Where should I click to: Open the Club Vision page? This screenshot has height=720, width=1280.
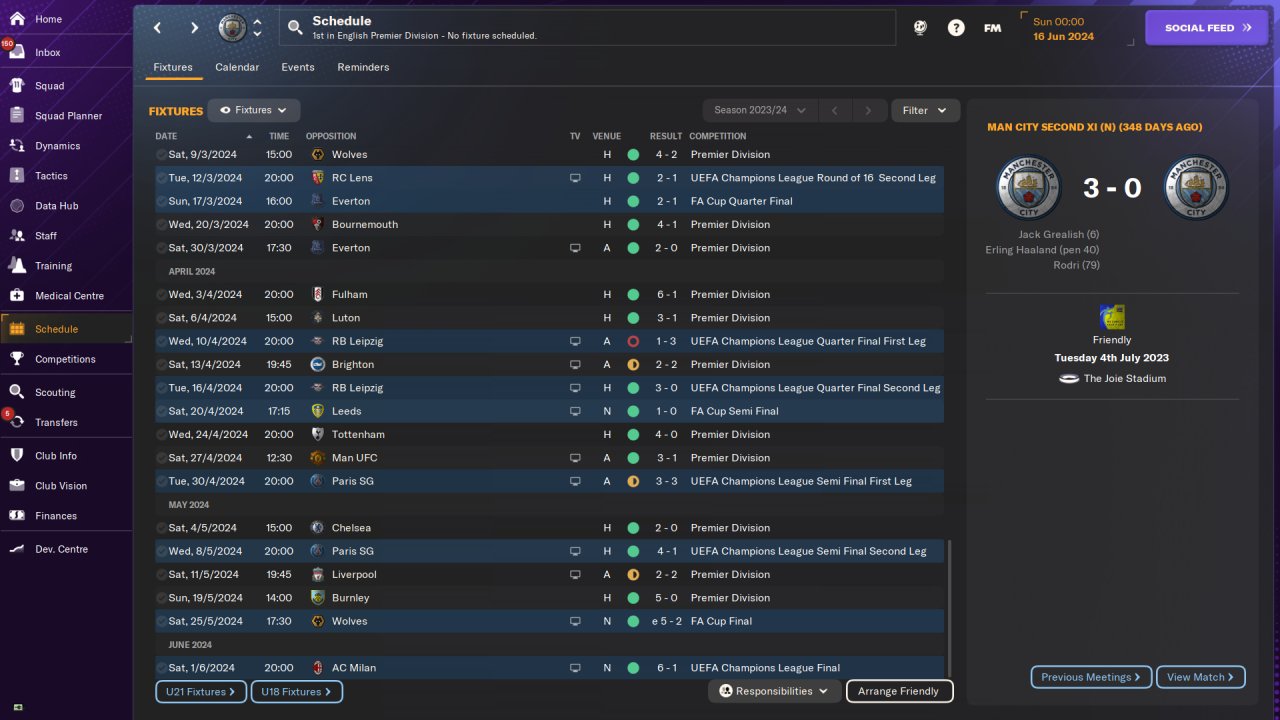pos(61,486)
